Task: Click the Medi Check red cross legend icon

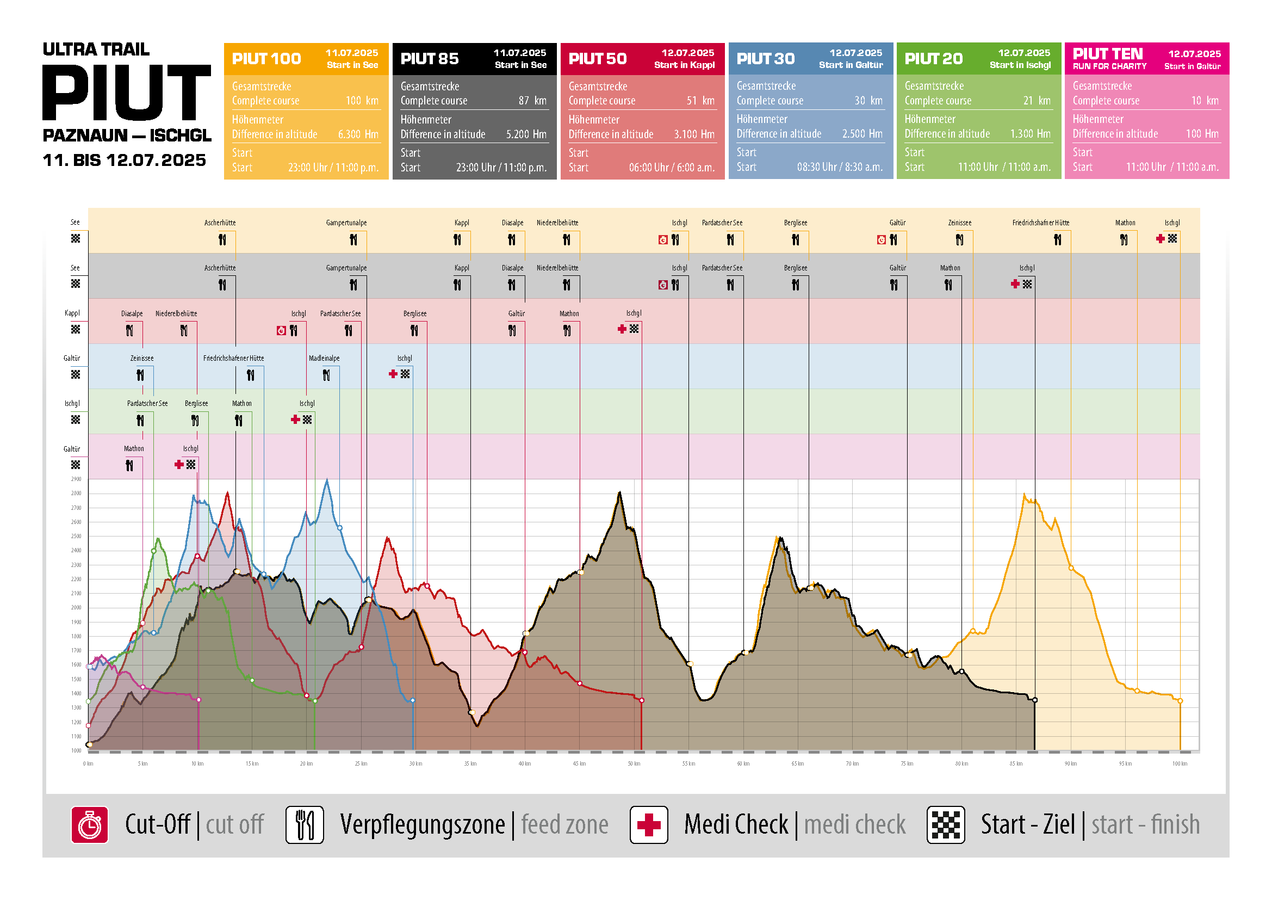Action: pos(649,825)
